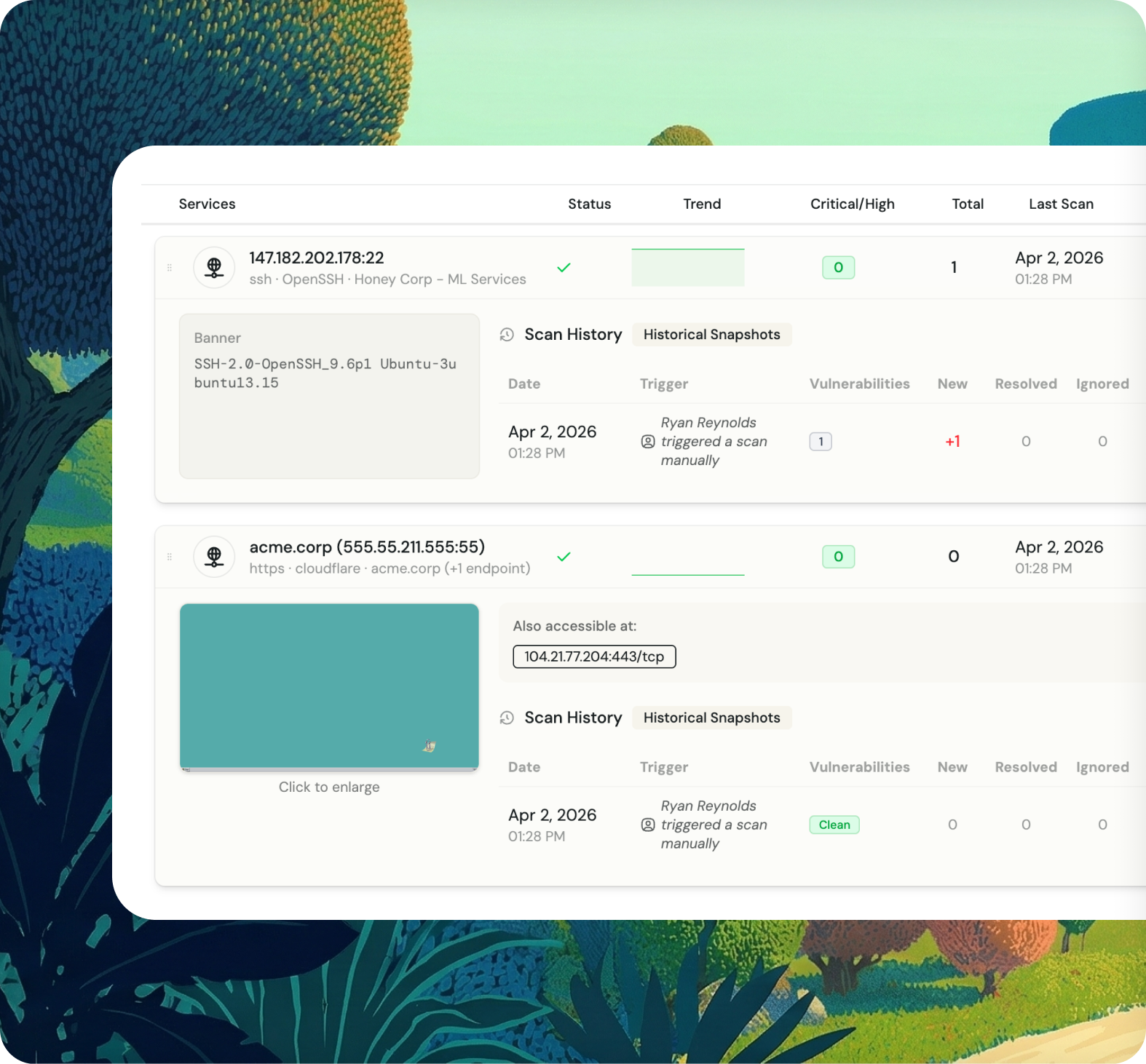Click the Scan History clock icon under SSH service
Image resolution: width=1146 pixels, height=1064 pixels.
[507, 335]
